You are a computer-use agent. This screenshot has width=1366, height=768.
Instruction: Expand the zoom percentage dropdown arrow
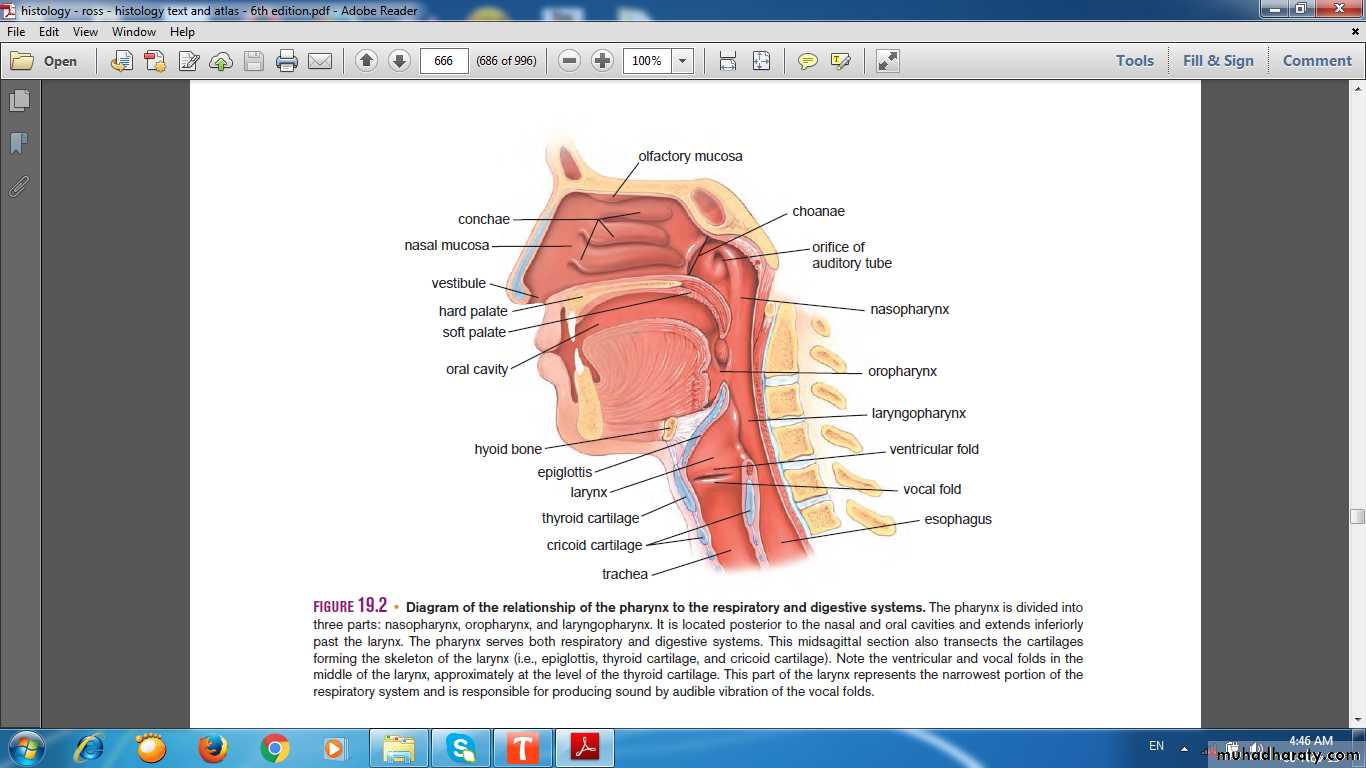[x=683, y=61]
